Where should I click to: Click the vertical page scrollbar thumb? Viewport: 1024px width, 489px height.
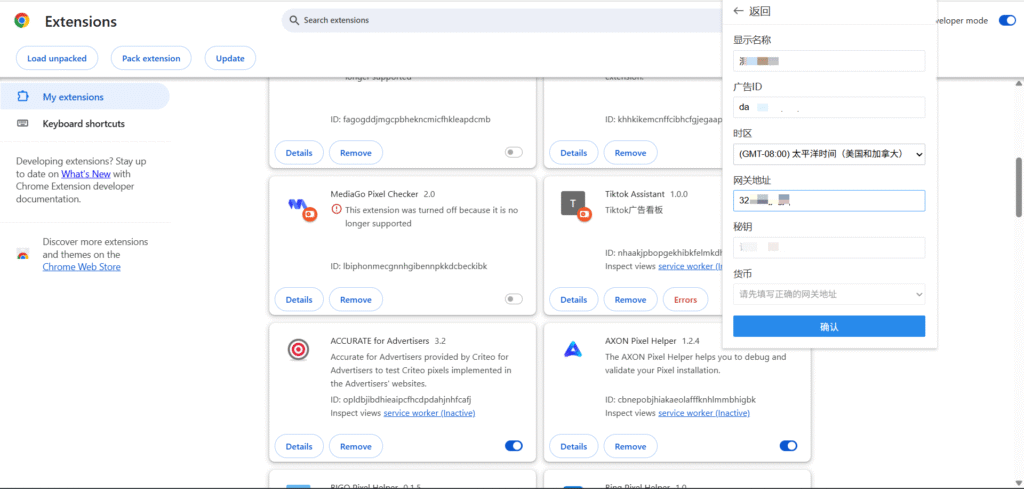point(1019,187)
